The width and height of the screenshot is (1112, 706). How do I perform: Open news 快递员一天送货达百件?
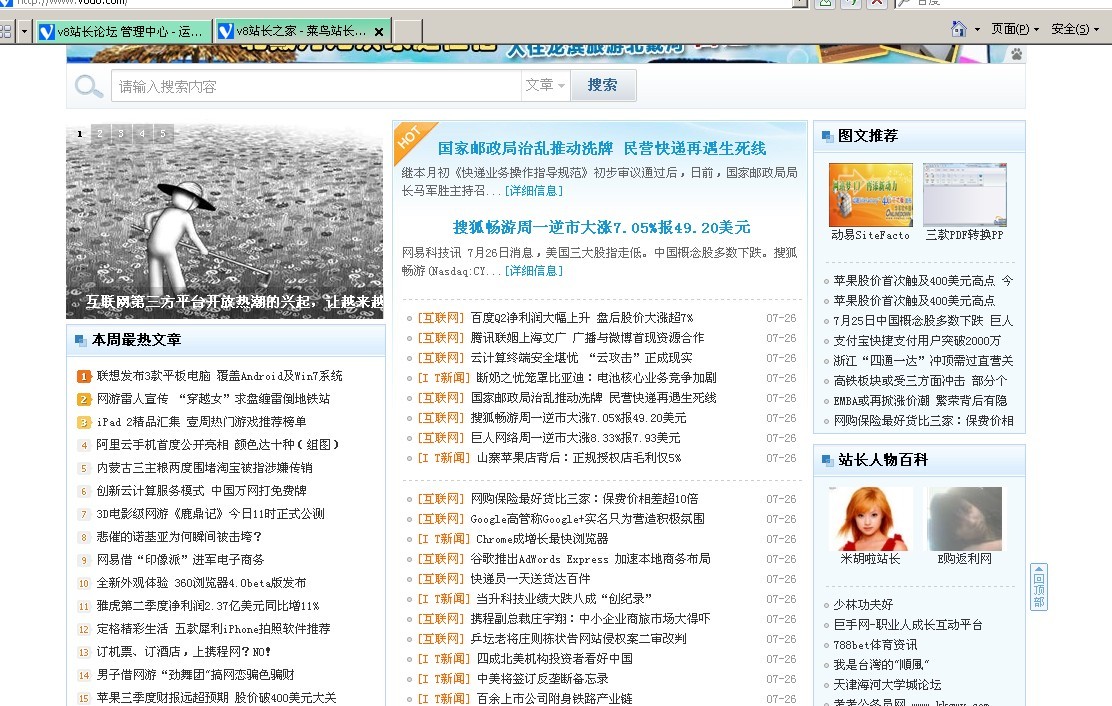[x=530, y=579]
